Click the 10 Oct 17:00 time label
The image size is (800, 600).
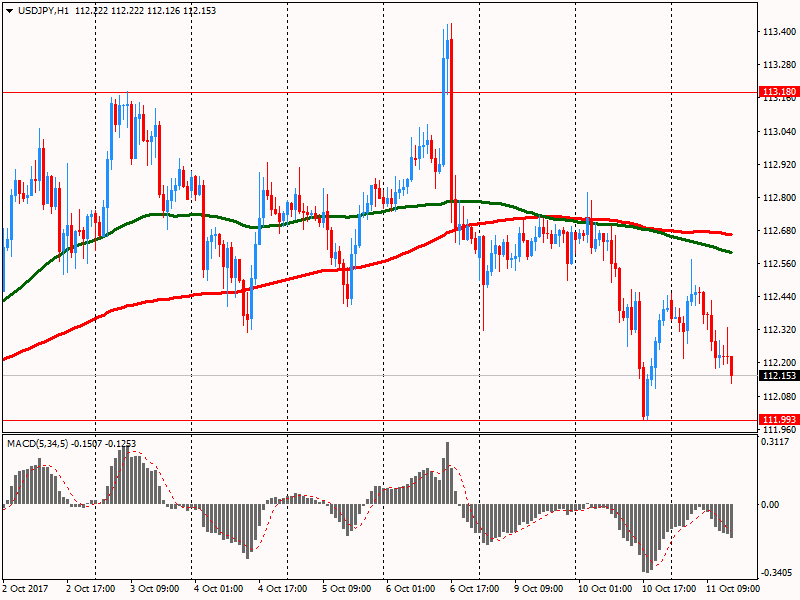[x=669, y=589]
